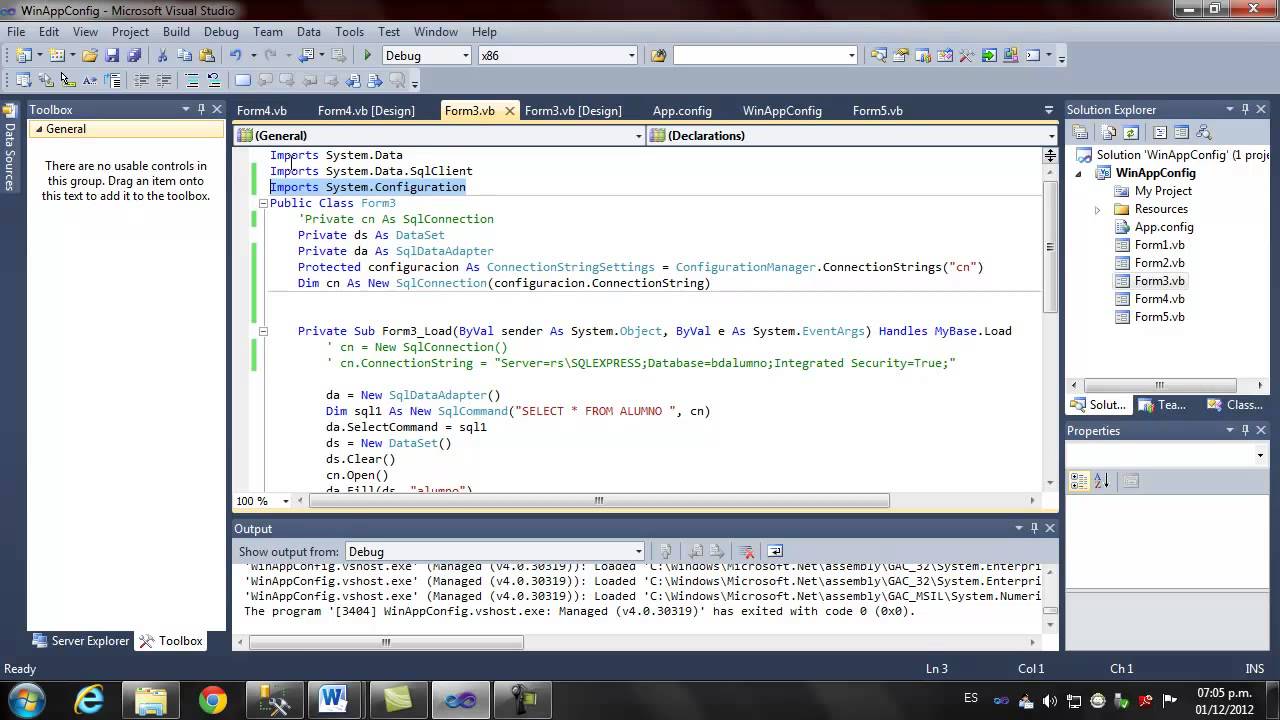Click Refresh in the Solution Explorer toolbar
Viewport: 1280px width, 720px height.
1130,132
